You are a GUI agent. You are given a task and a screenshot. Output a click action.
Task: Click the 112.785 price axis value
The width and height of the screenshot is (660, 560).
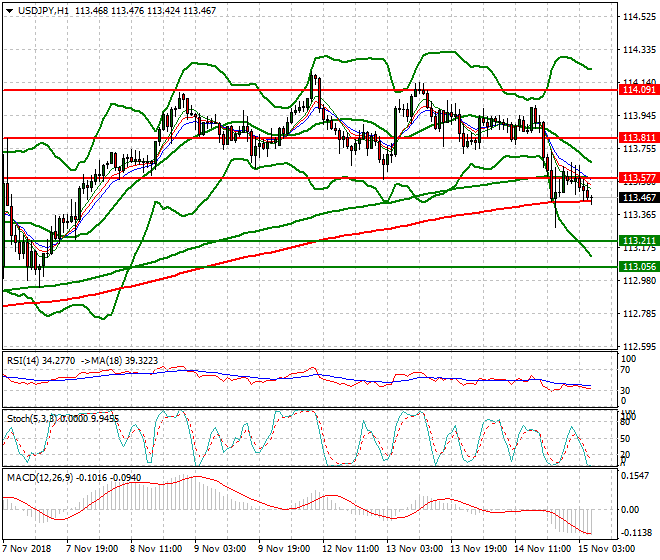639,314
